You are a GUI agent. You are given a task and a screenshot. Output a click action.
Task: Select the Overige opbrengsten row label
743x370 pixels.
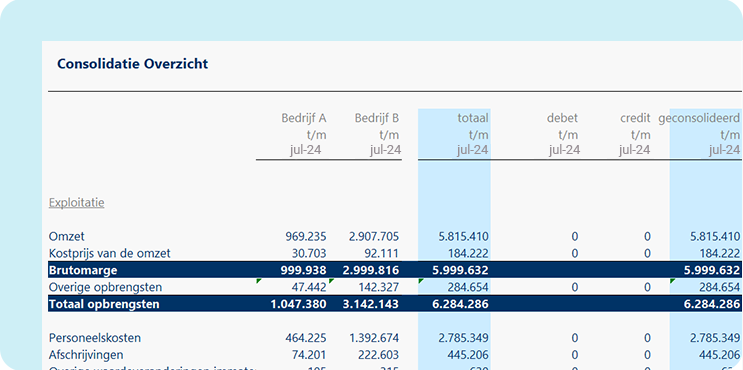coord(105,287)
